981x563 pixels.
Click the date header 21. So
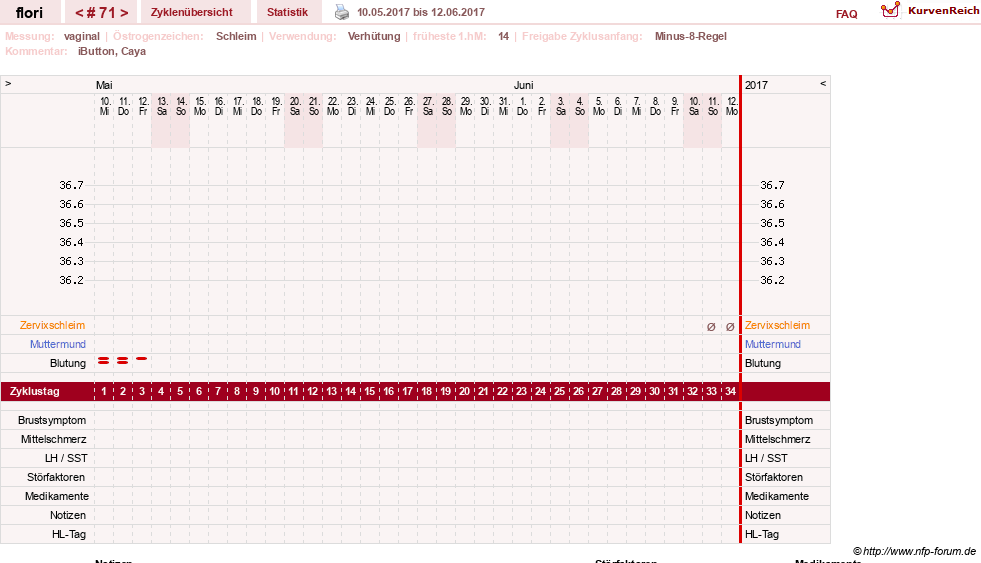(313, 106)
